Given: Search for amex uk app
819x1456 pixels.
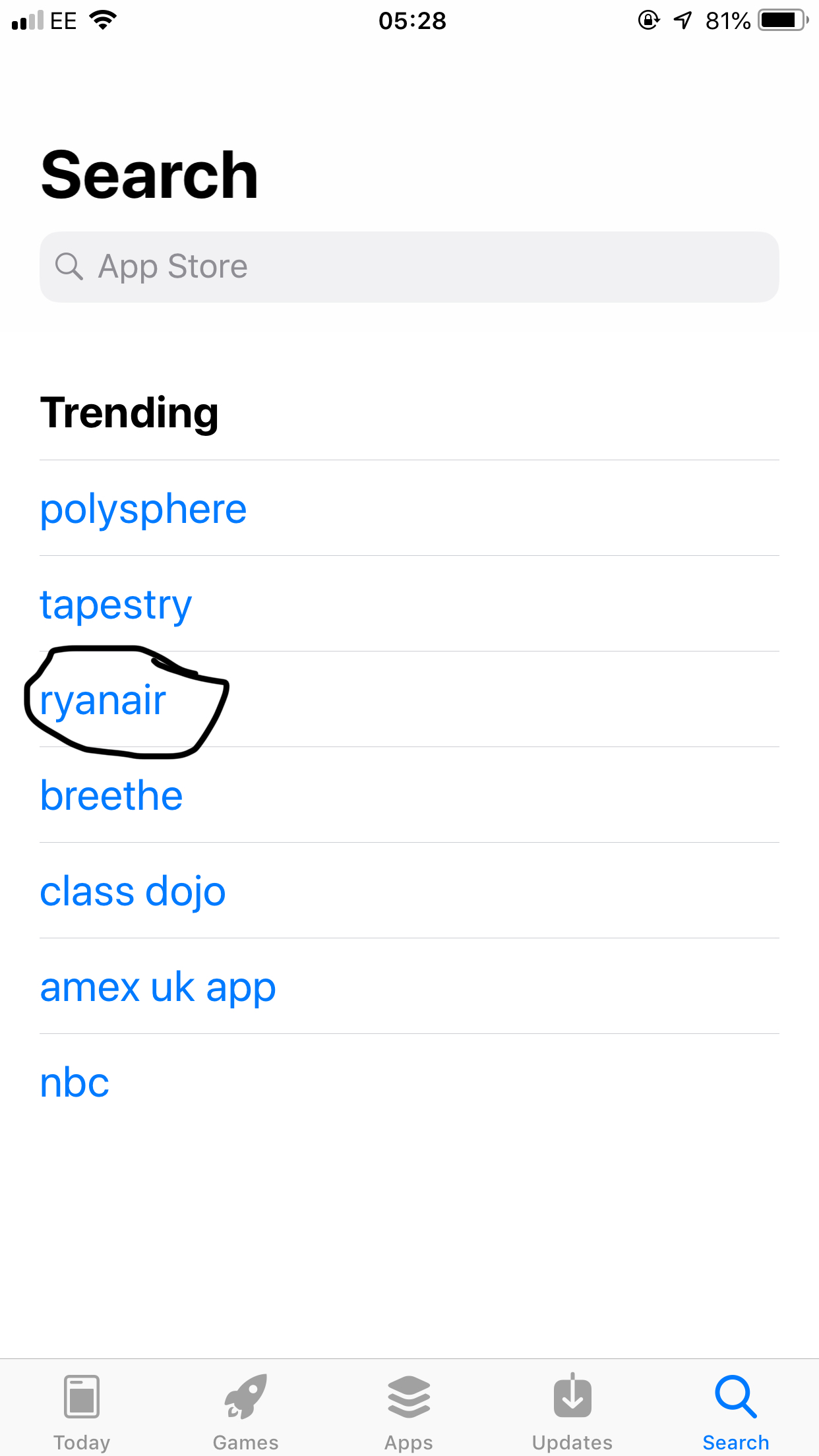Looking at the screenshot, I should pos(158,987).
